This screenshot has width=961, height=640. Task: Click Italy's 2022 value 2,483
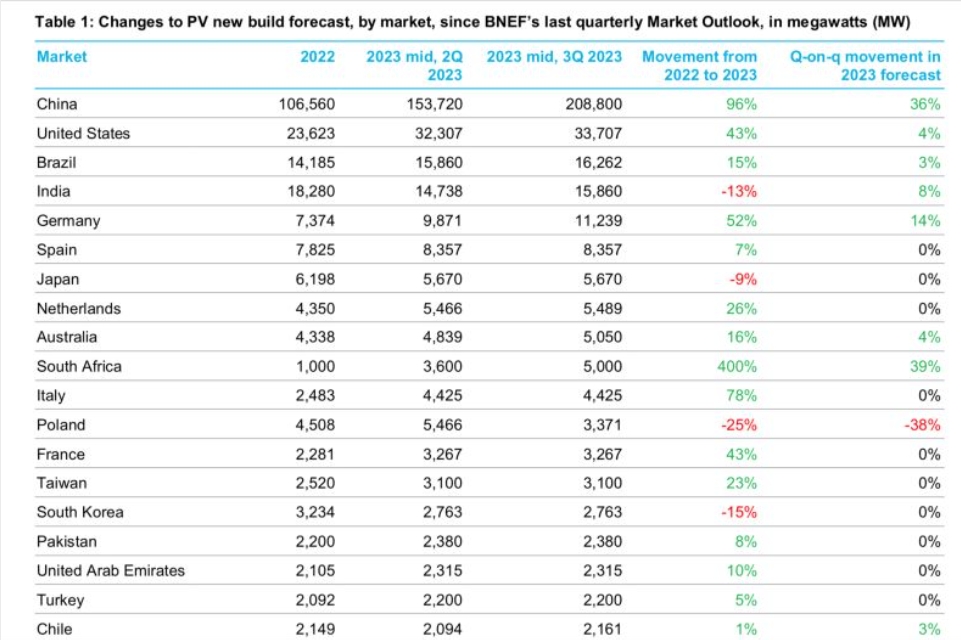click(x=315, y=396)
